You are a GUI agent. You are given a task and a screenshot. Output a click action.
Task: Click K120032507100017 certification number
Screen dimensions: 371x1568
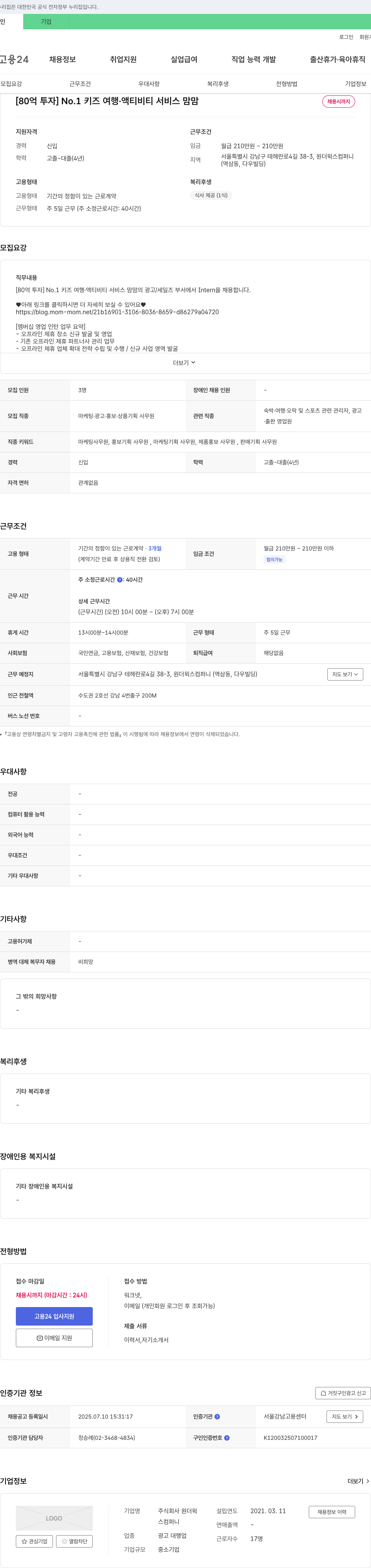[x=291, y=1438]
